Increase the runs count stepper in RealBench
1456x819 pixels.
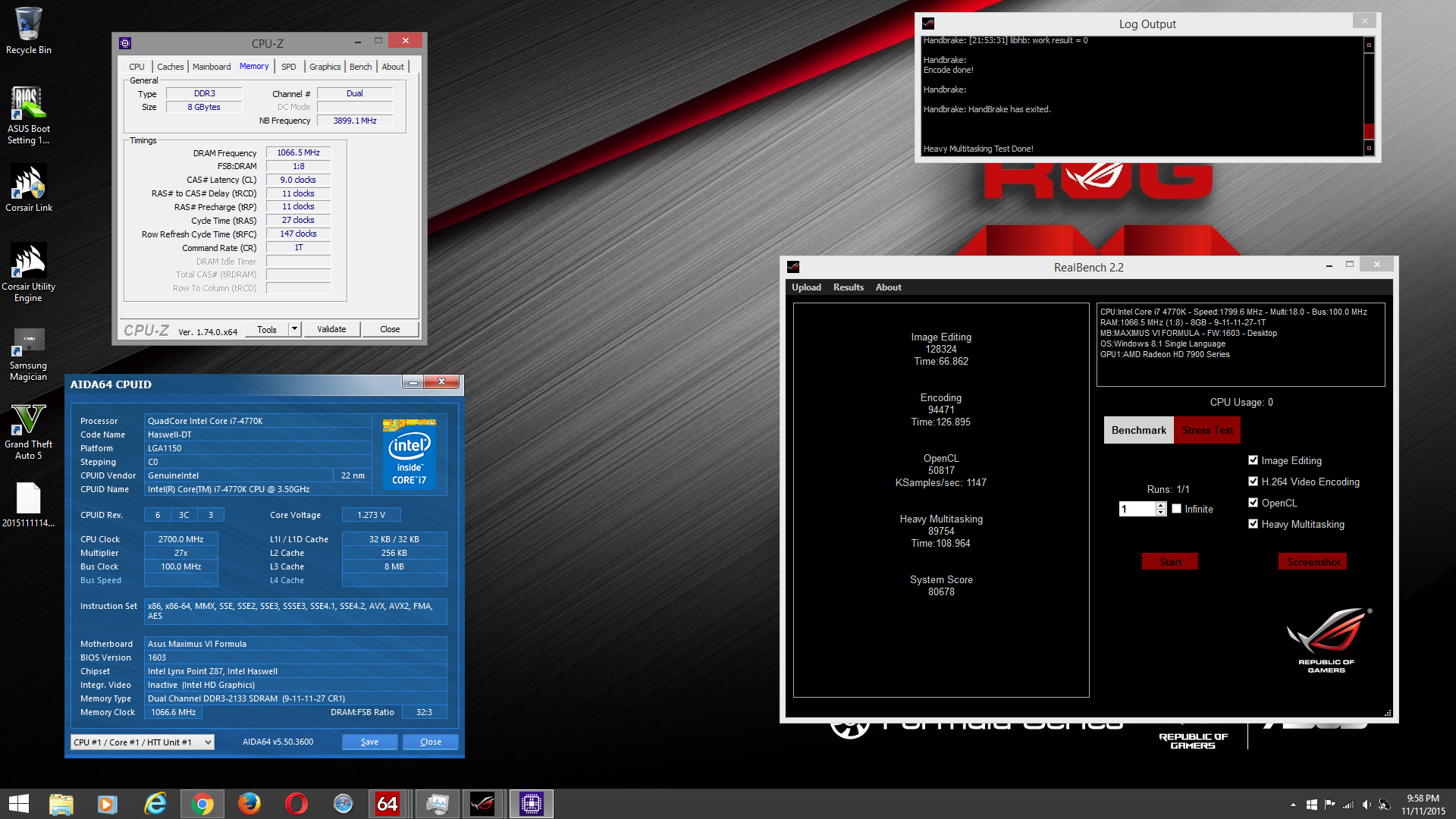tap(1161, 506)
